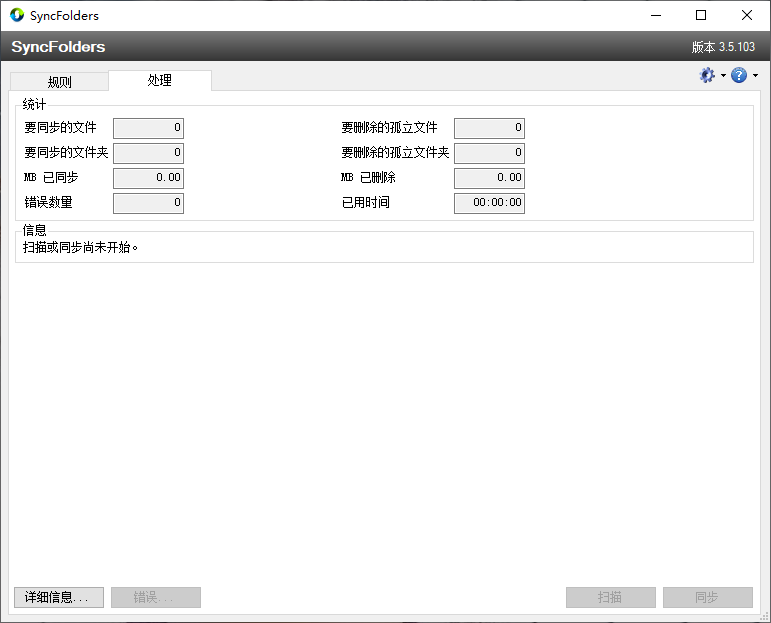Click the 要同步的文件 value field
The width and height of the screenshot is (771, 623).
pyautogui.click(x=148, y=128)
